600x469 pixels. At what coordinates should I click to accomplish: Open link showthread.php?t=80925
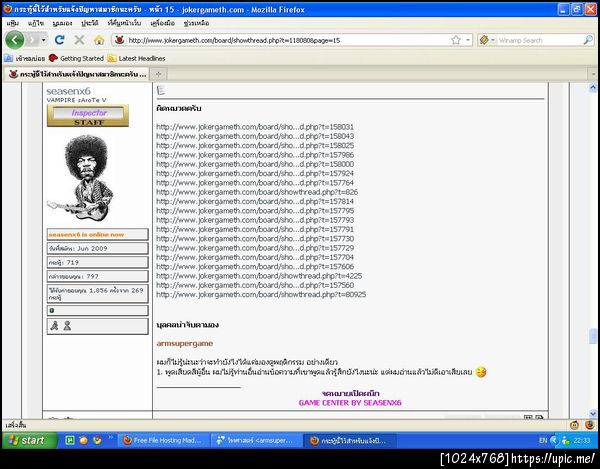pyautogui.click(x=261, y=295)
